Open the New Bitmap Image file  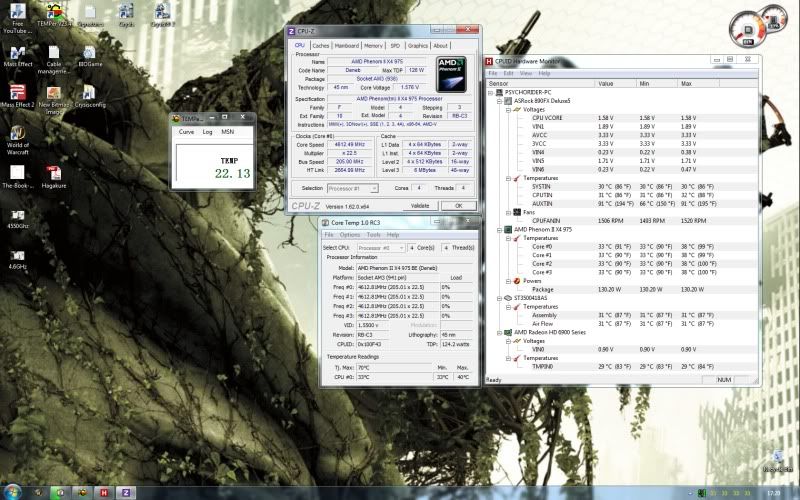pos(54,100)
